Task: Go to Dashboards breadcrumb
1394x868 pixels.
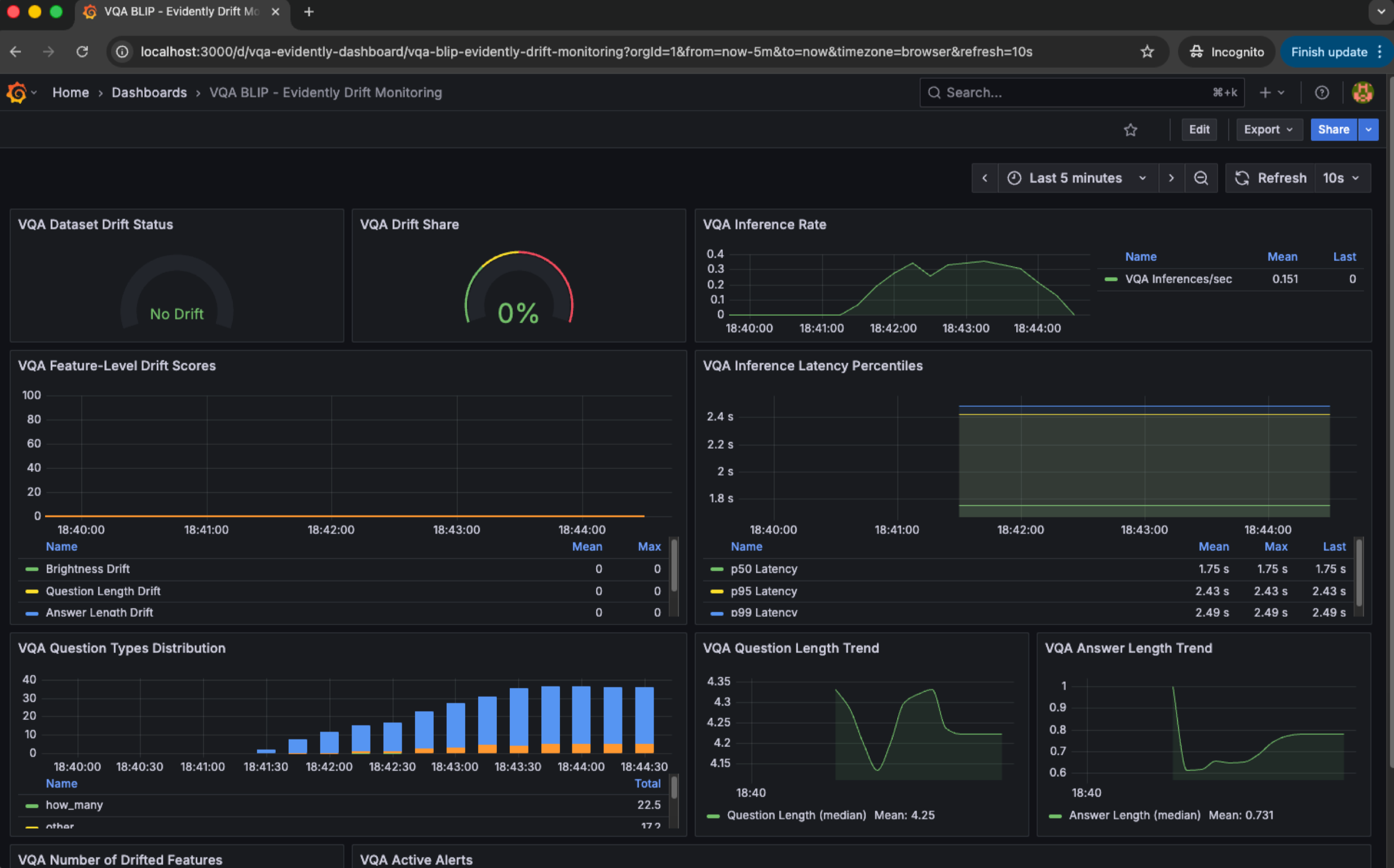Action: (149, 92)
